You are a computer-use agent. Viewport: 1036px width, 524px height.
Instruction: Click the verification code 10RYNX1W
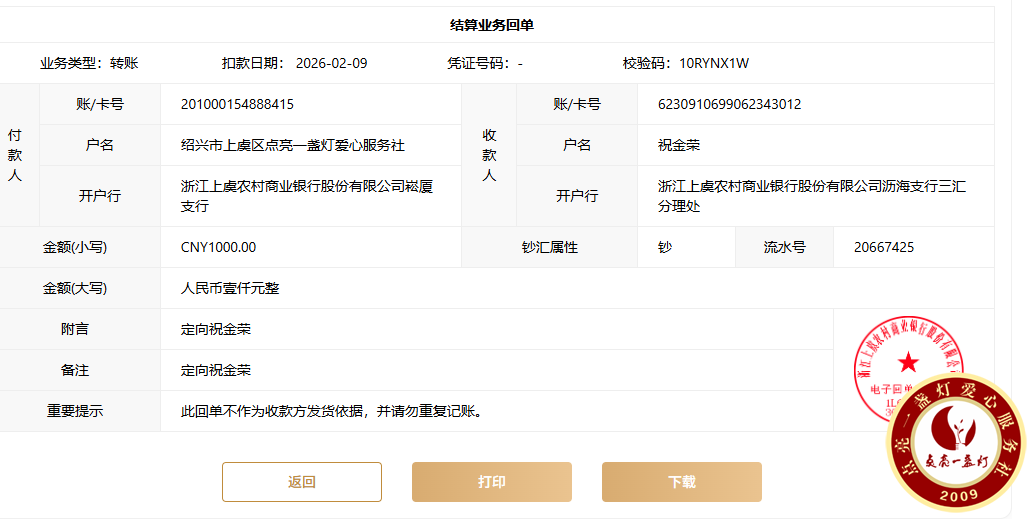(714, 63)
